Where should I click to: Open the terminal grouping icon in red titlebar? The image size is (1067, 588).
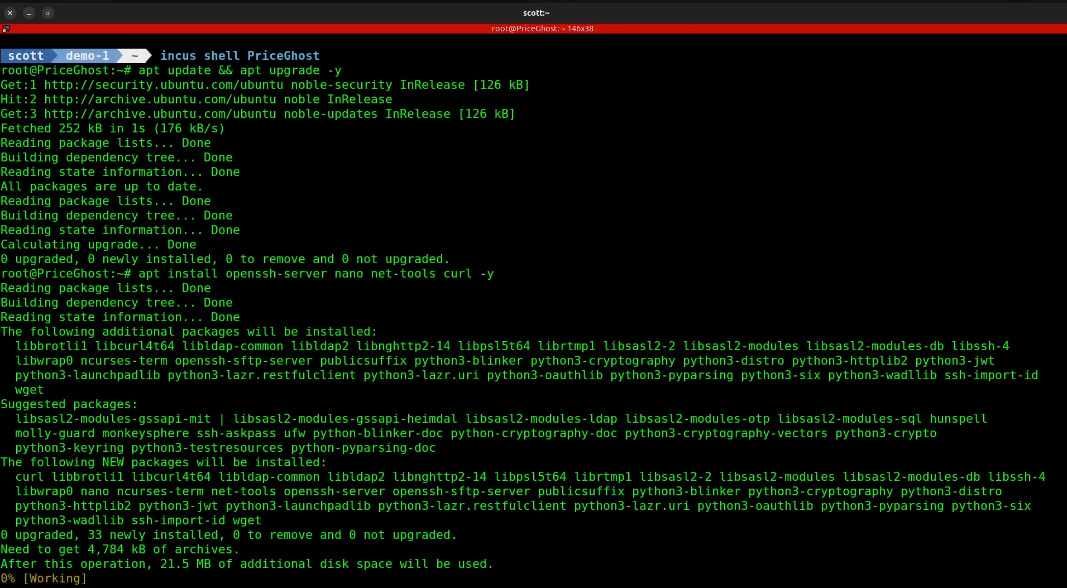tap(6, 29)
